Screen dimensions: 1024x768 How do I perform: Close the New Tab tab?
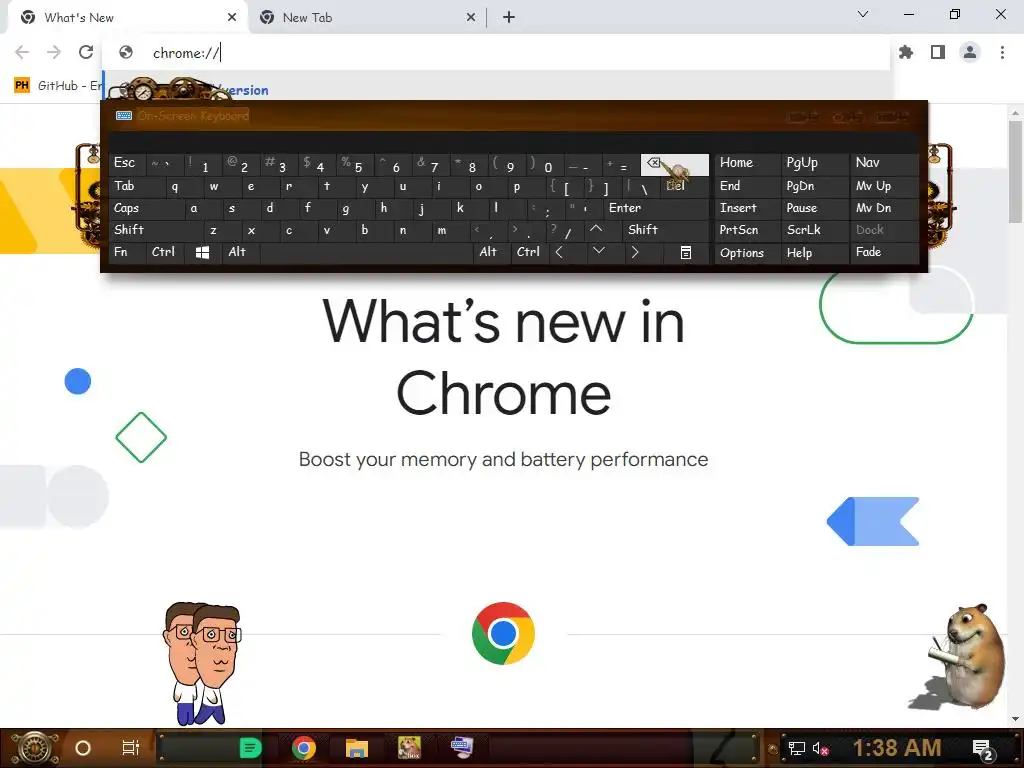click(x=471, y=18)
